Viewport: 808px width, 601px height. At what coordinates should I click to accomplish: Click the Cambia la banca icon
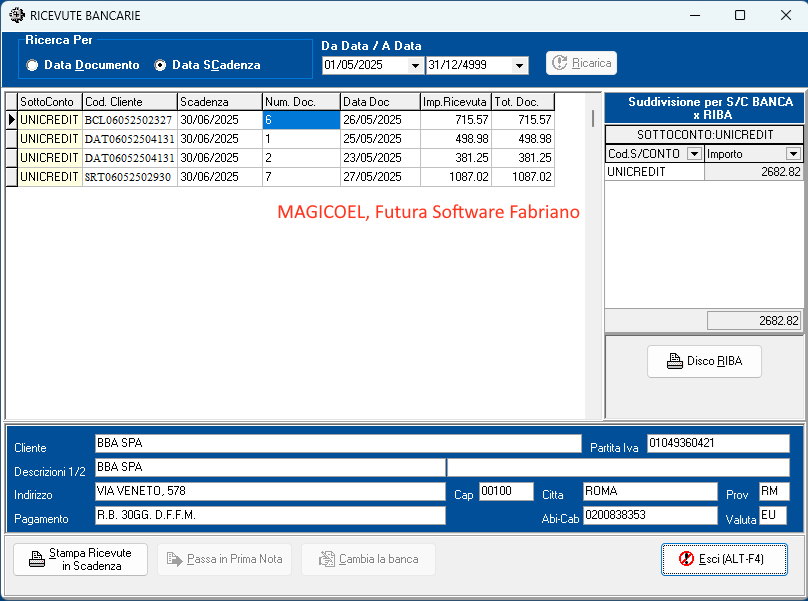(327, 559)
